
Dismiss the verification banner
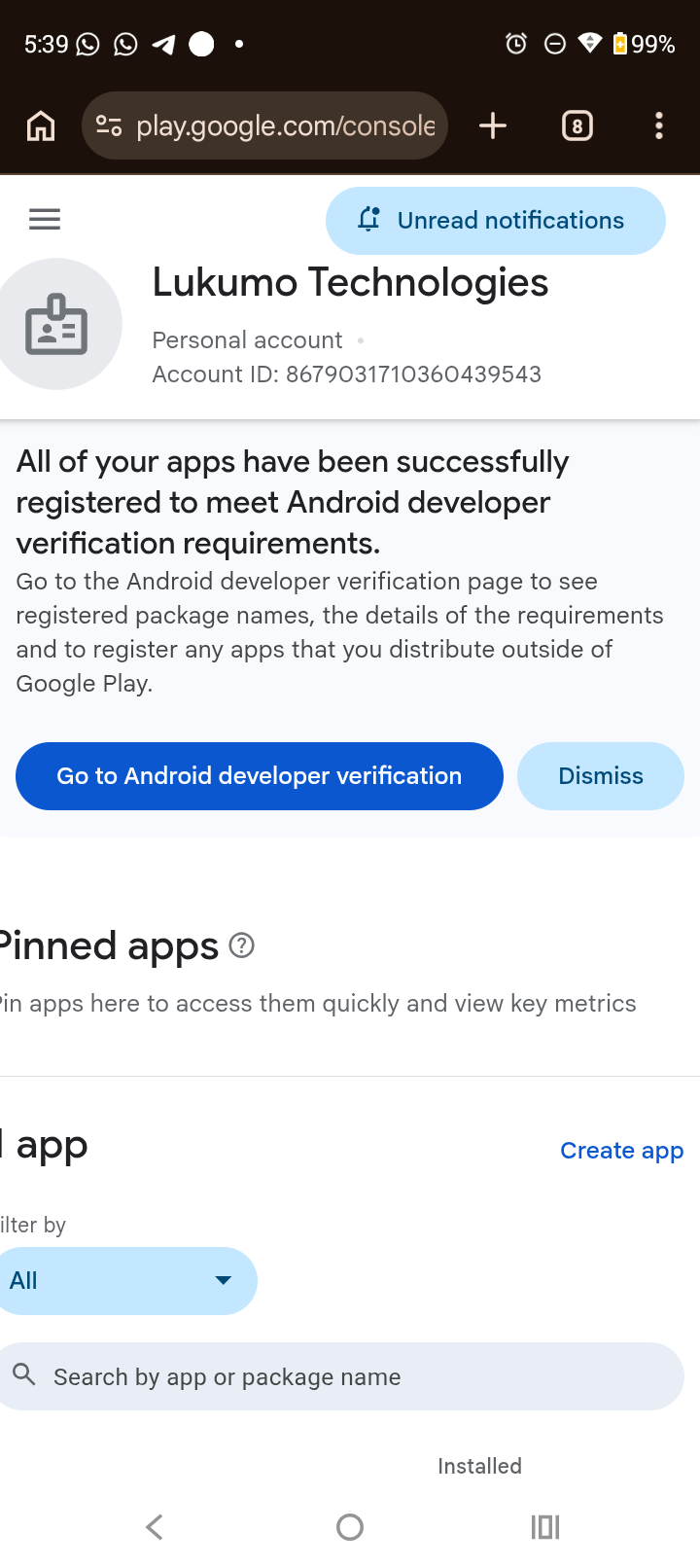(601, 776)
